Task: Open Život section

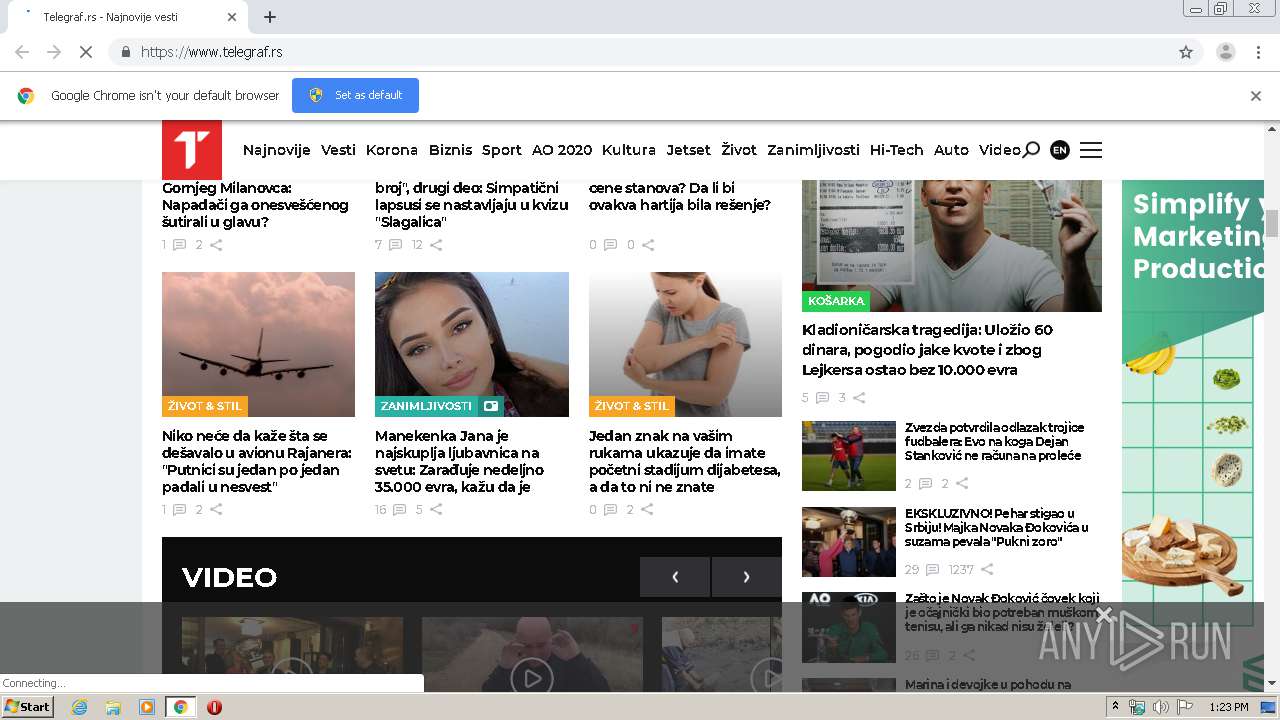Action: click(x=739, y=150)
